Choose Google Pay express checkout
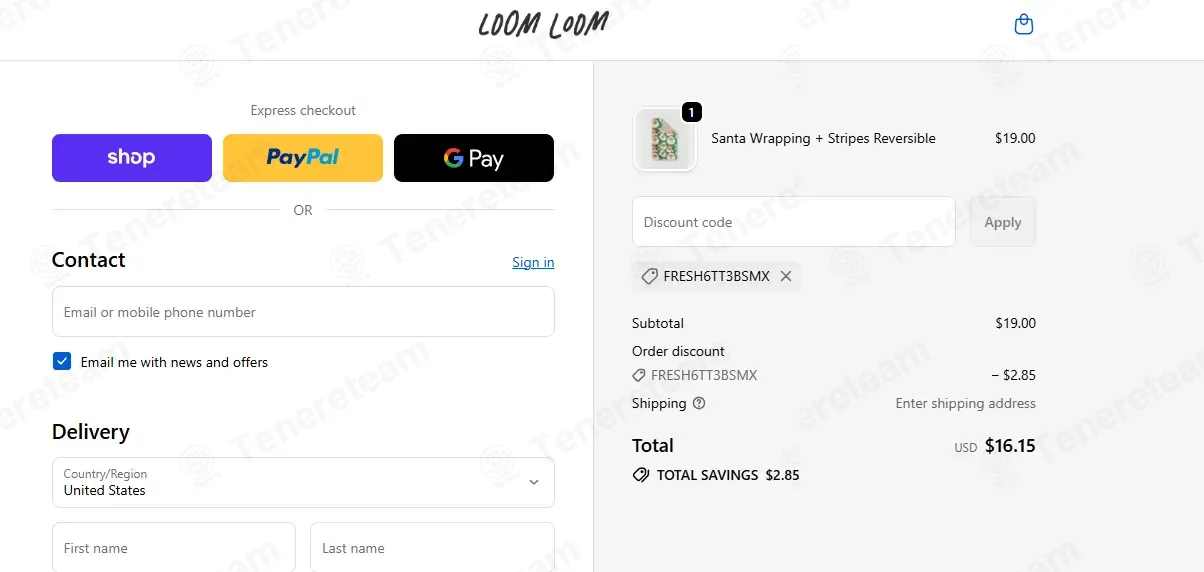The width and height of the screenshot is (1204, 572). click(x=474, y=158)
